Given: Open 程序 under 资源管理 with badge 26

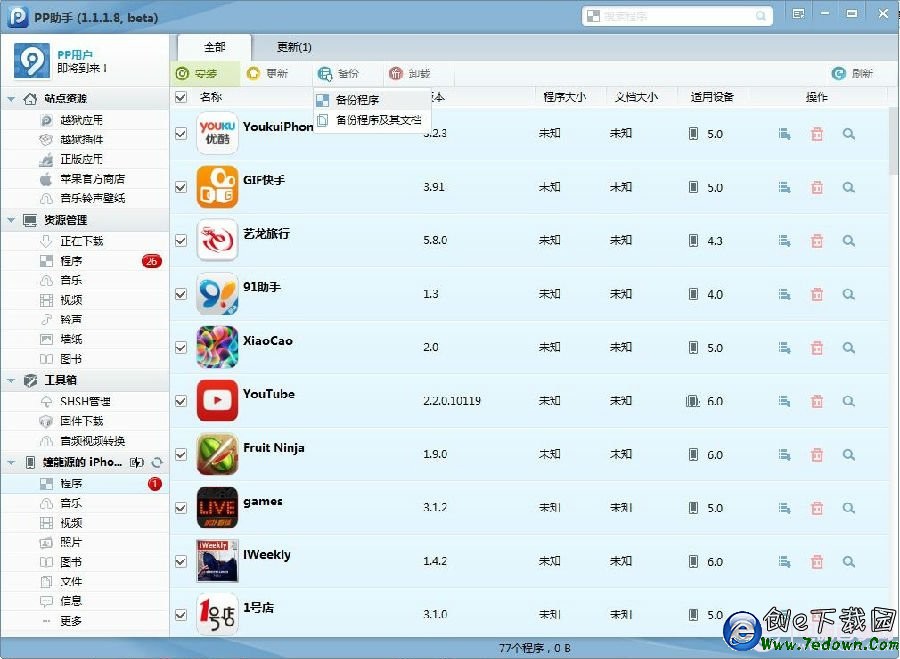Looking at the screenshot, I should (85, 261).
